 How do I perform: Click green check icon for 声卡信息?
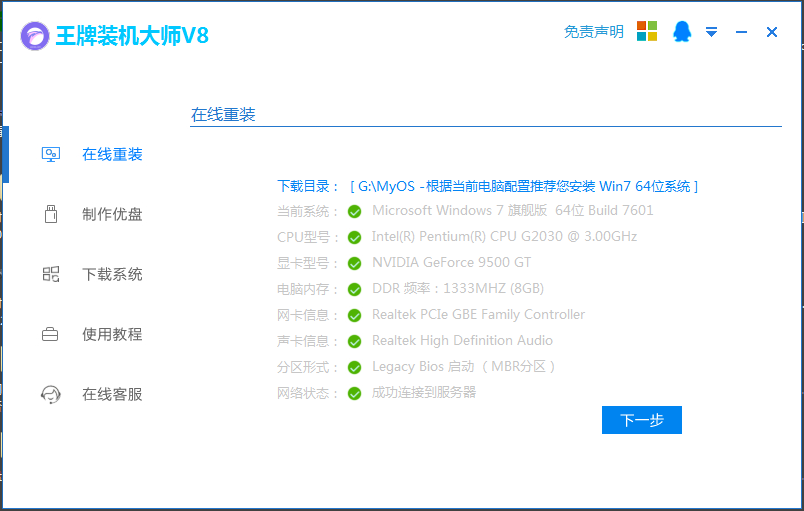point(354,341)
